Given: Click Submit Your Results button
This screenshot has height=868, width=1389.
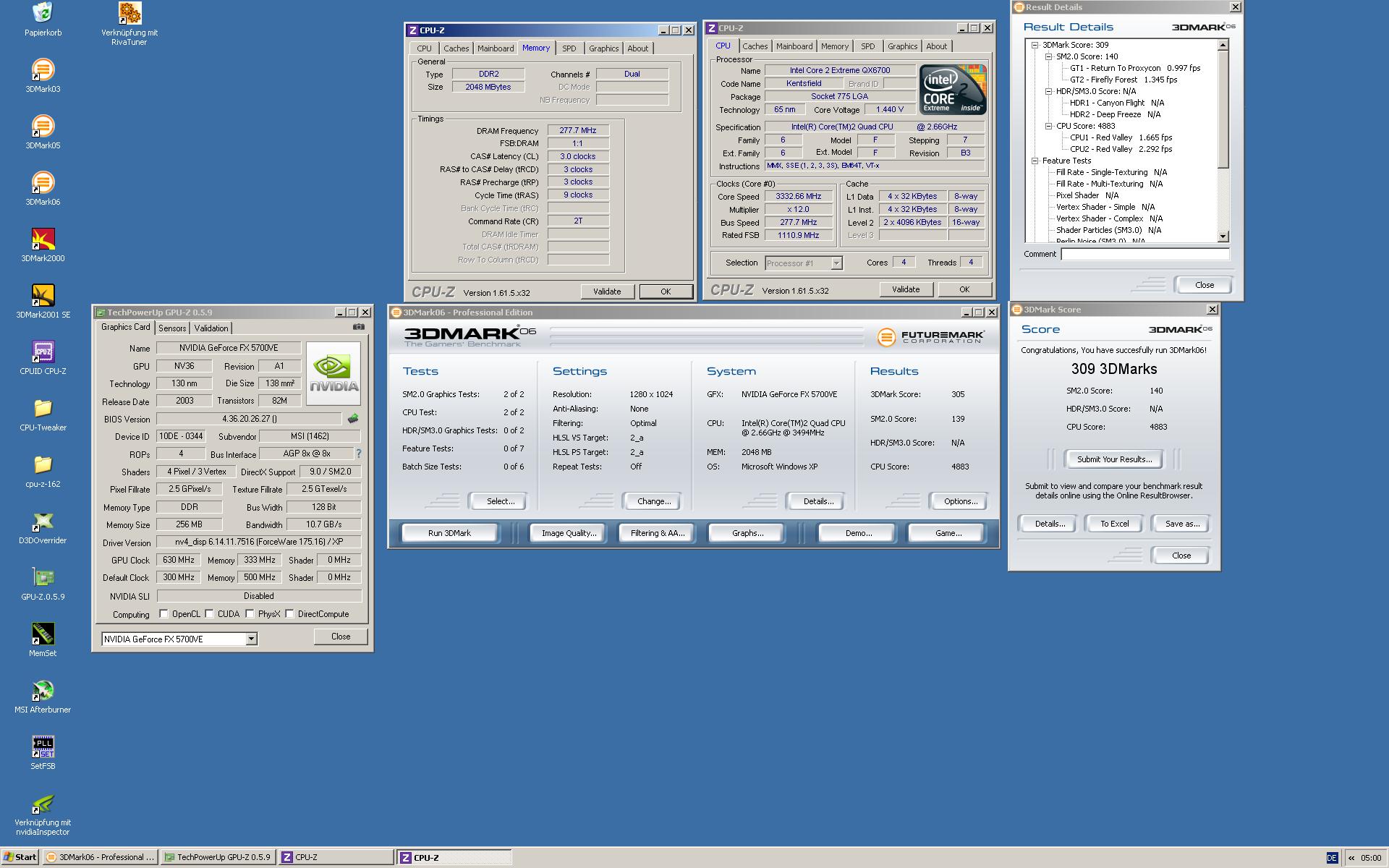Looking at the screenshot, I should click(x=1113, y=459).
